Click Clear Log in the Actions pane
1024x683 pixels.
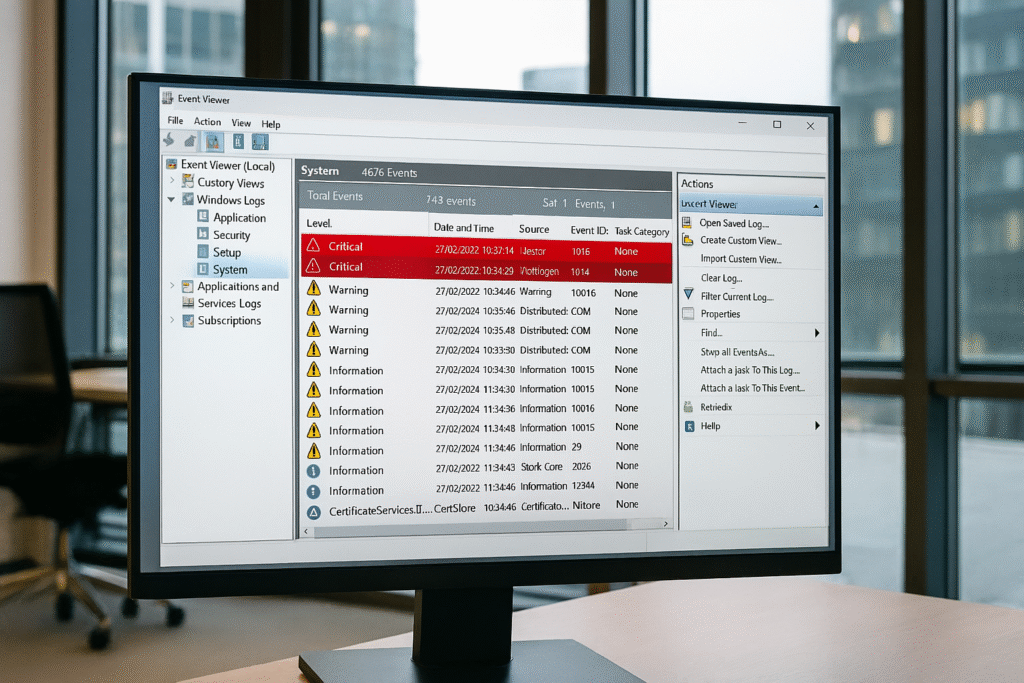tap(722, 277)
